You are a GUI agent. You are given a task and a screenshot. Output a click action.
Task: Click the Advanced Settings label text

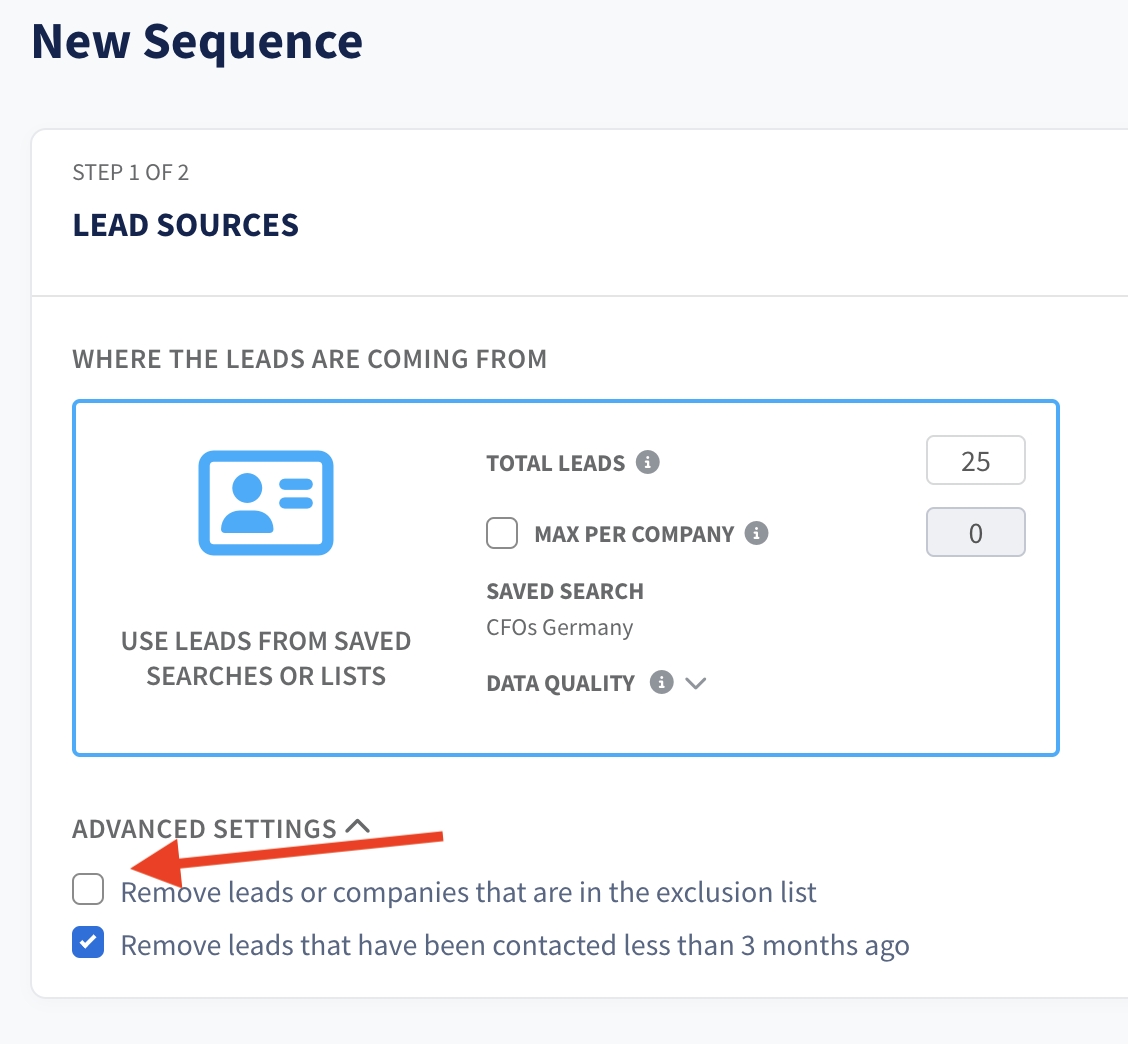(x=204, y=829)
